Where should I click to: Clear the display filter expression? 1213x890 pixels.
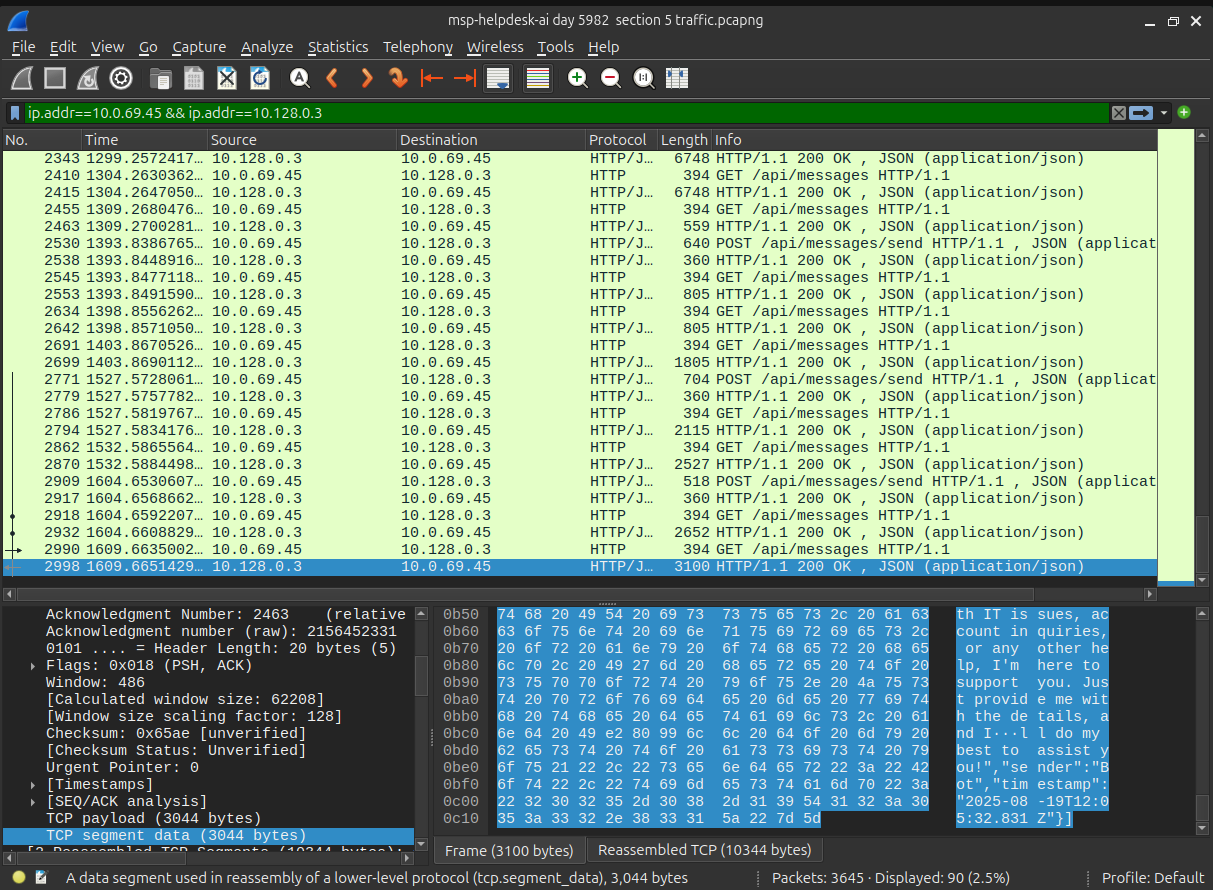pyautogui.click(x=1119, y=113)
